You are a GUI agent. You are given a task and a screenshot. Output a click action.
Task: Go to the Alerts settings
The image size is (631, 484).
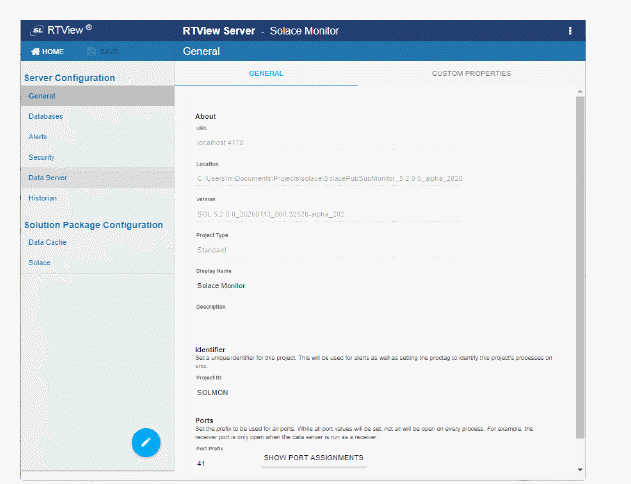[38, 136]
